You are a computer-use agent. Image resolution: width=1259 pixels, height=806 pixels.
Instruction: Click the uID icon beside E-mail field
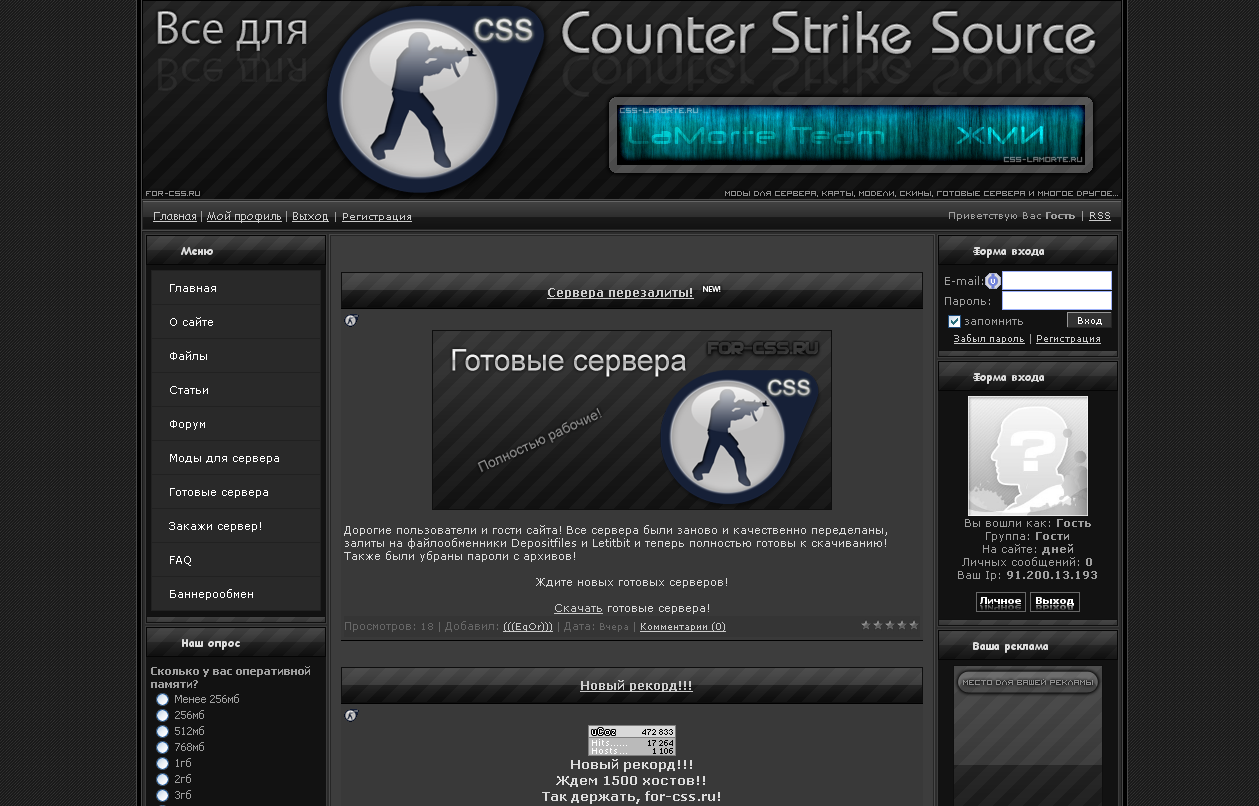pos(993,281)
